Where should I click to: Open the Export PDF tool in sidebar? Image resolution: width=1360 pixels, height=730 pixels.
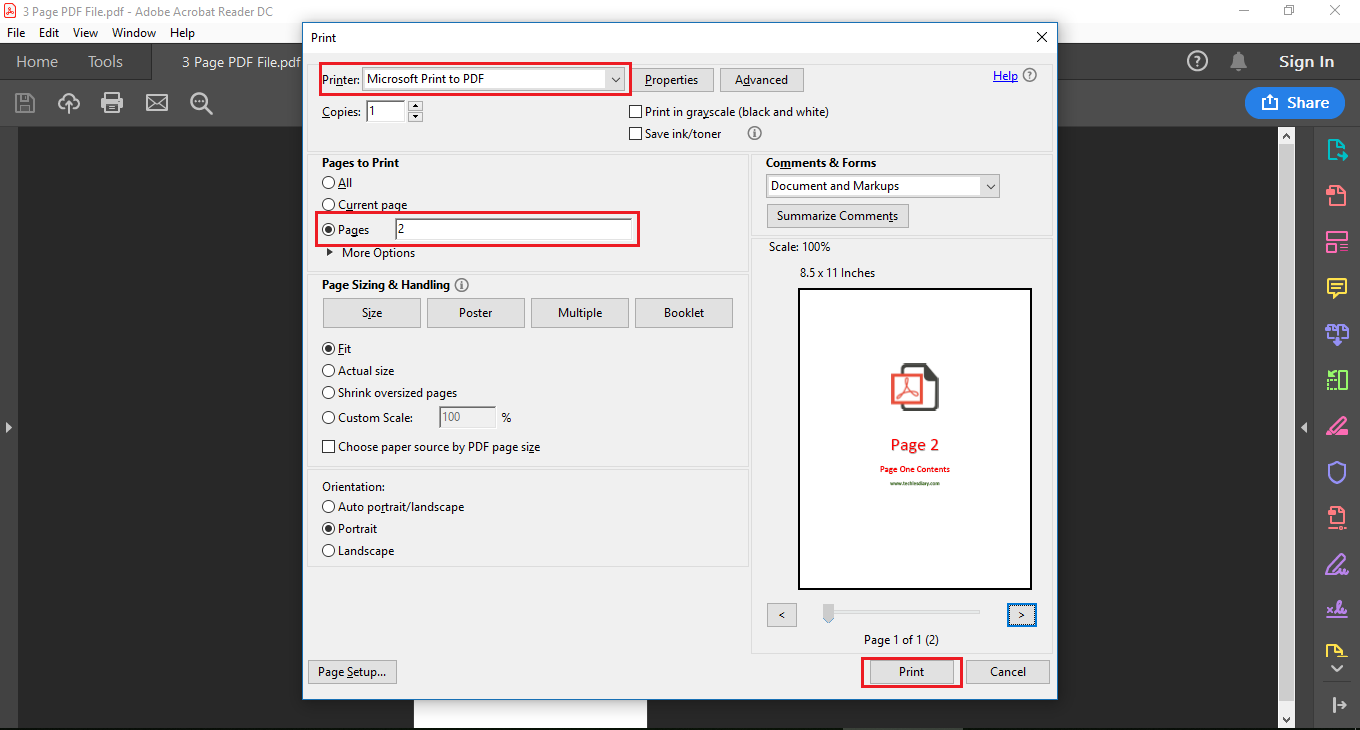[x=1337, y=150]
